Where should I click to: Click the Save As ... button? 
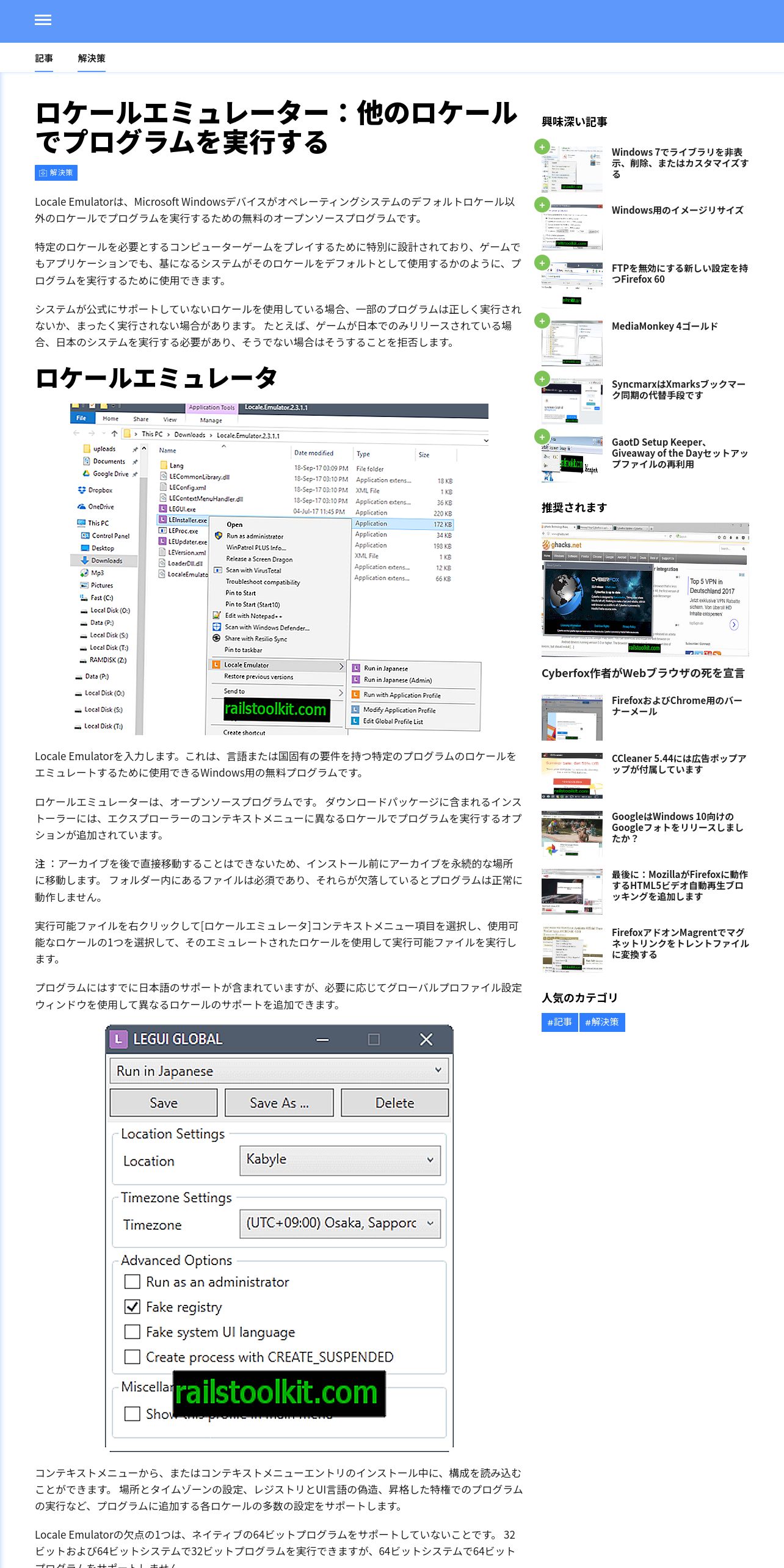click(x=279, y=1103)
